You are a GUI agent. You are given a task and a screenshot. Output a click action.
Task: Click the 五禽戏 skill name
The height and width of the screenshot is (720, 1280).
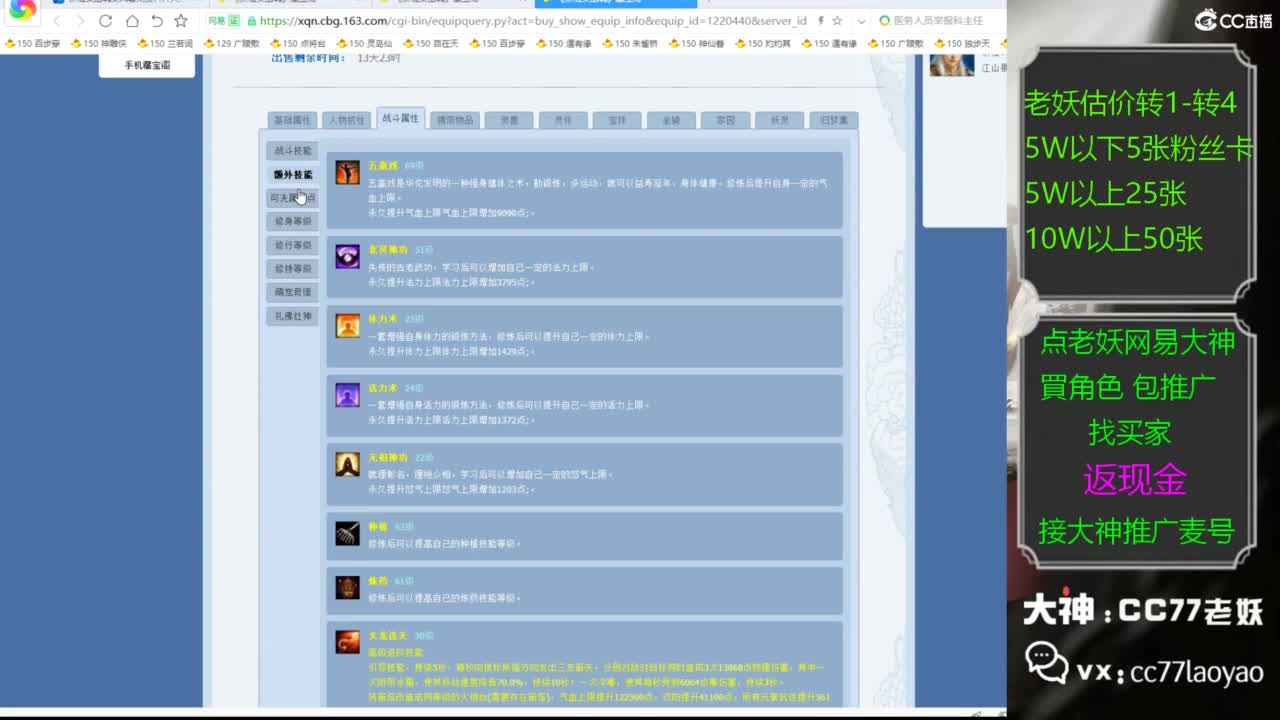[x=383, y=165]
